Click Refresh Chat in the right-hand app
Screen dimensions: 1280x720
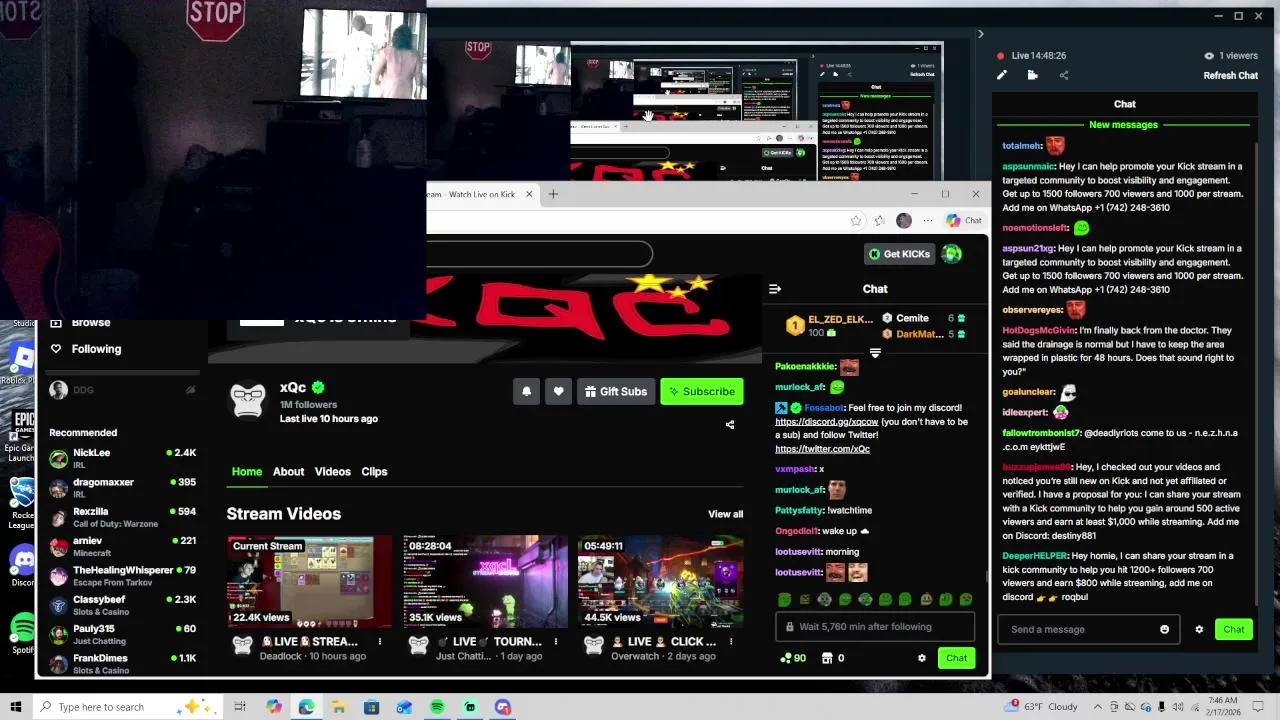[1231, 75]
